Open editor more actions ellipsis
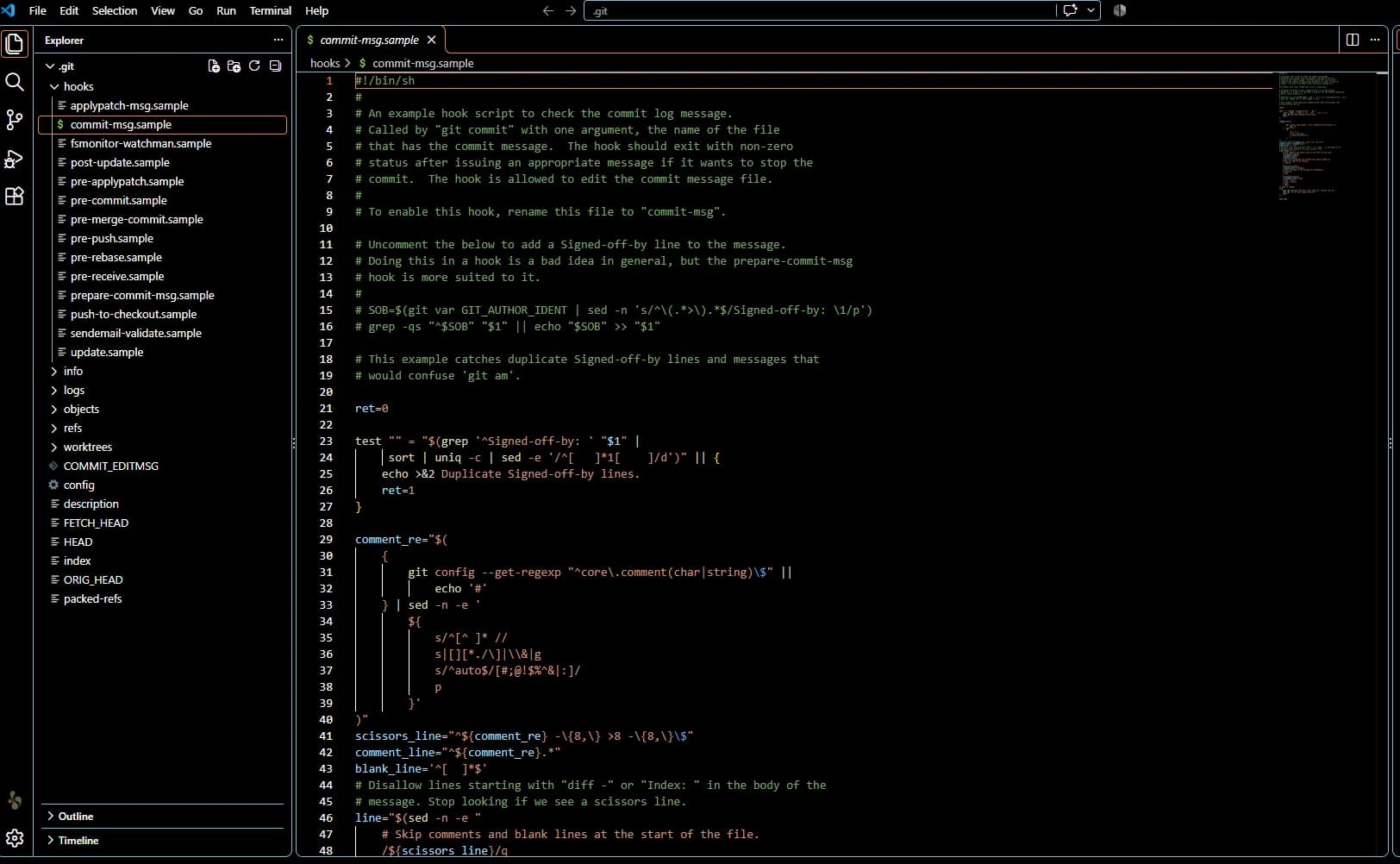Screen dimensions: 1400x864 [1375, 40]
